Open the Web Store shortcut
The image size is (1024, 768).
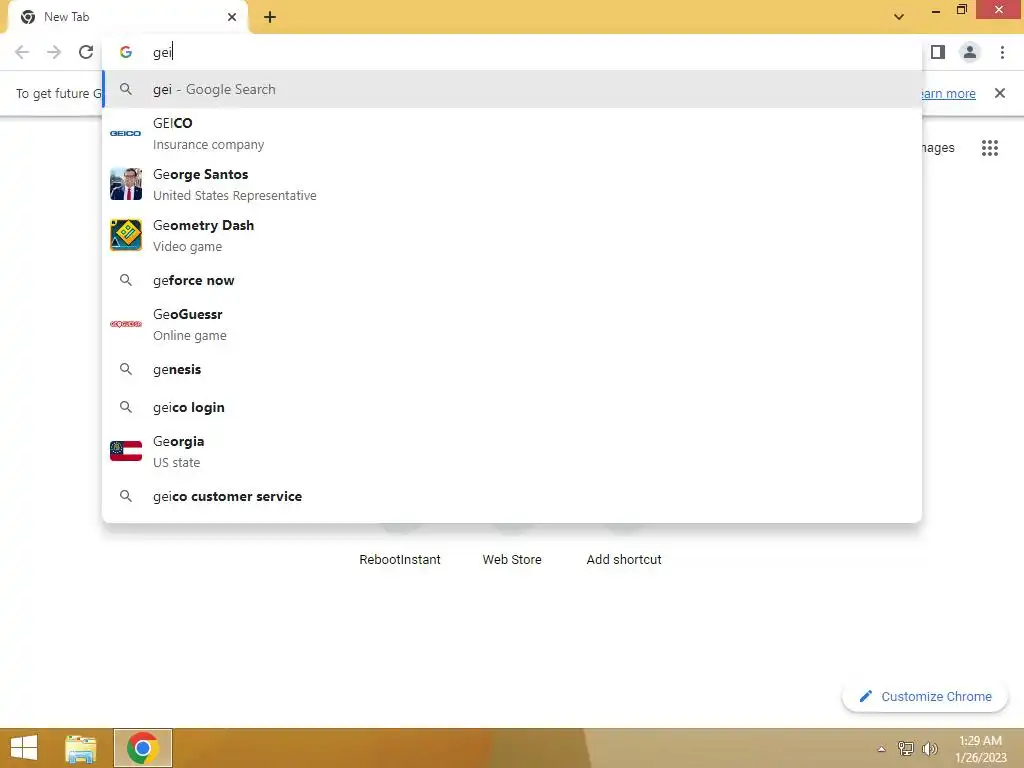(512, 560)
